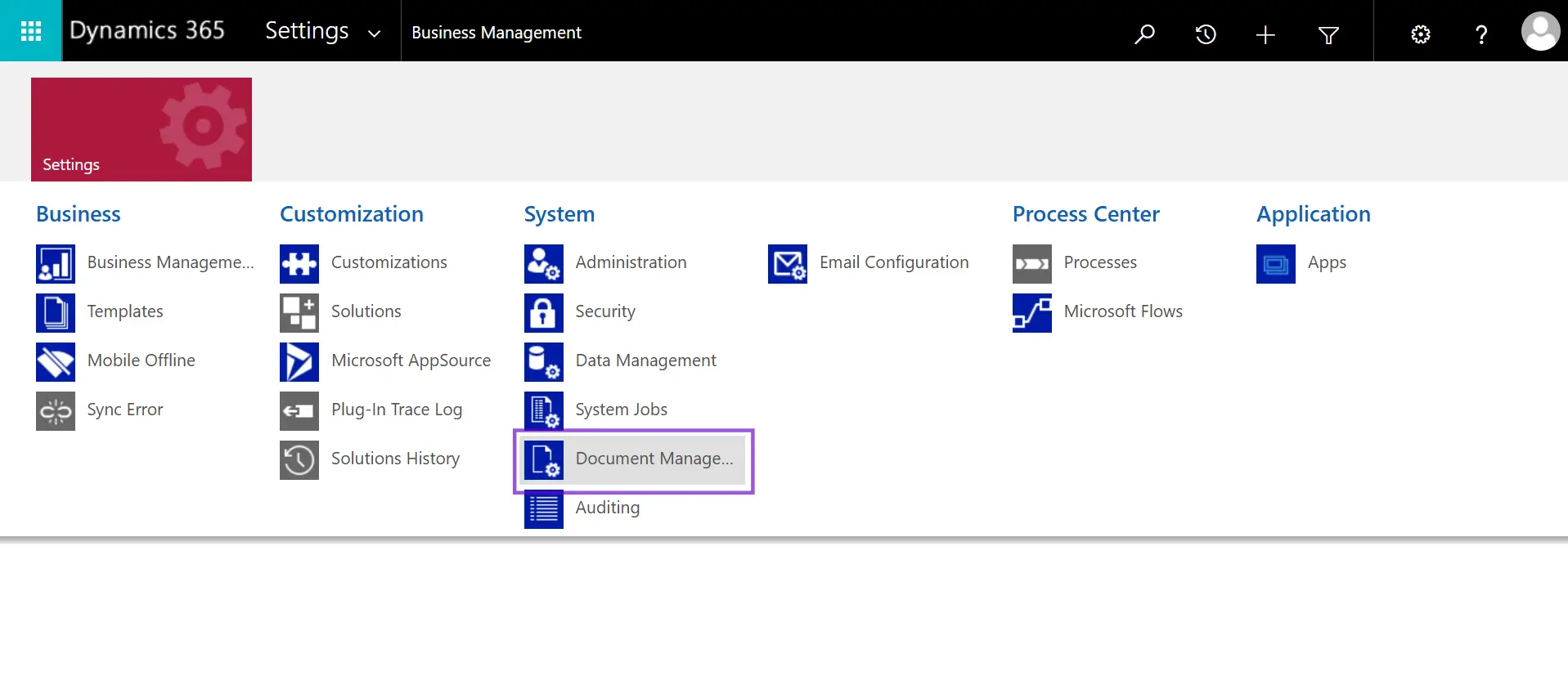Click the Solutions History clock icon
The height and width of the screenshot is (685, 1568).
coord(299,460)
